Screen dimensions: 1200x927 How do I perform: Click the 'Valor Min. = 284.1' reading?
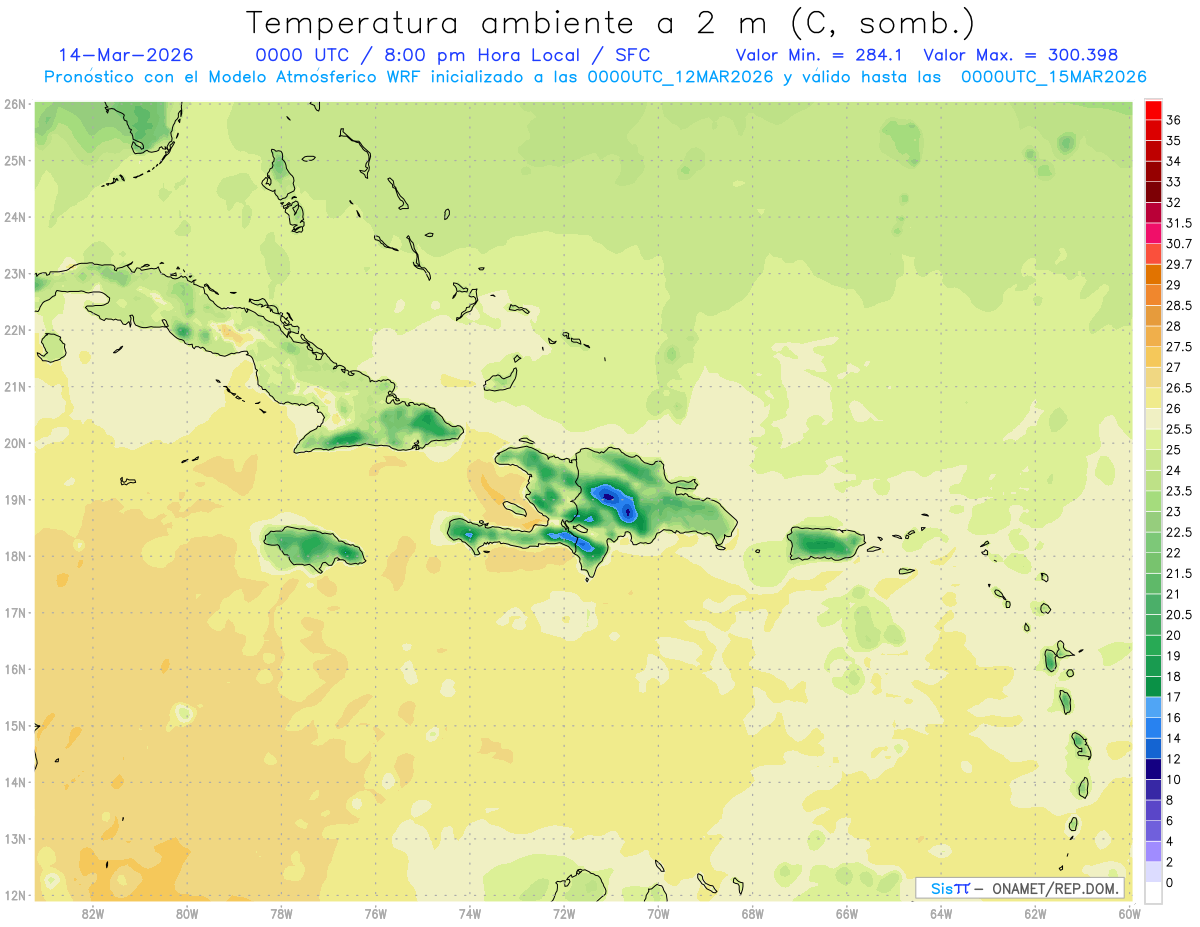[819, 55]
